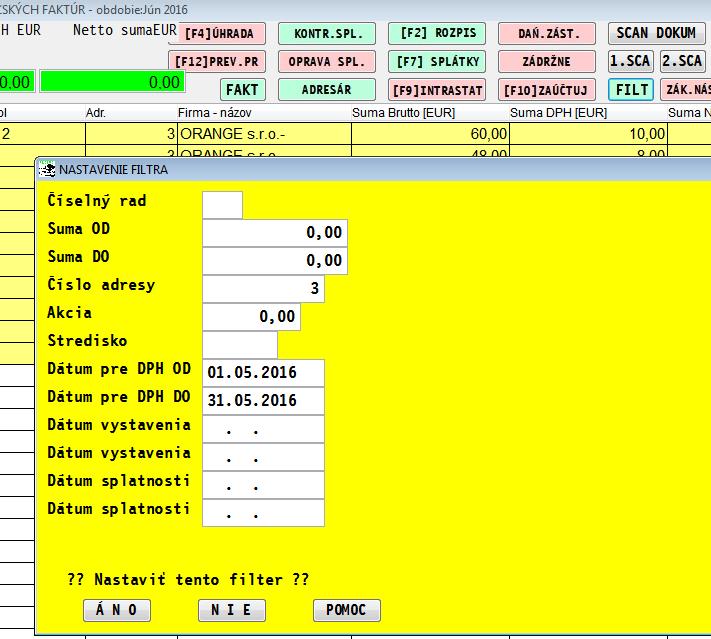
Task: Click the Číselný rad input field
Action: pyautogui.click(x=222, y=205)
